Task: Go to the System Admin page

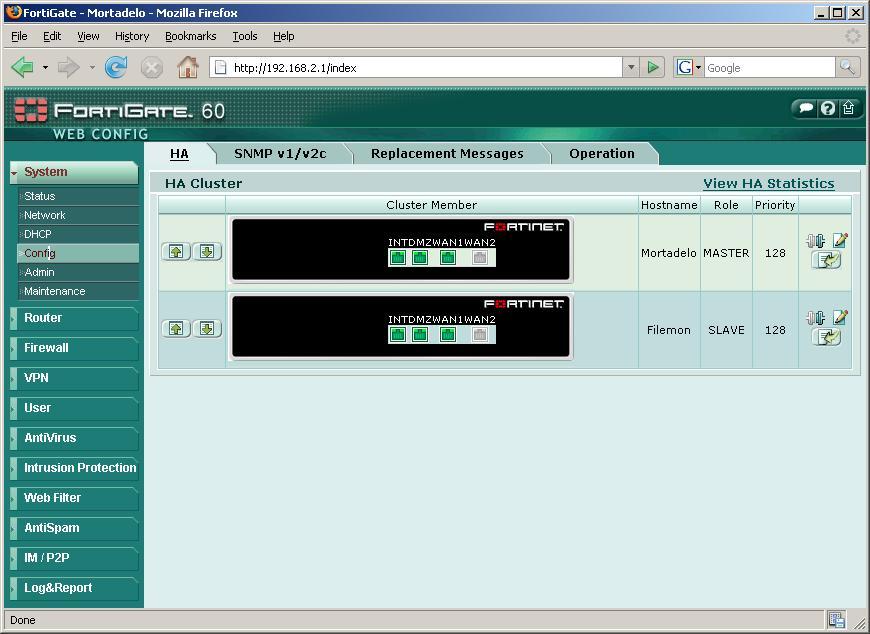Action: (78, 272)
